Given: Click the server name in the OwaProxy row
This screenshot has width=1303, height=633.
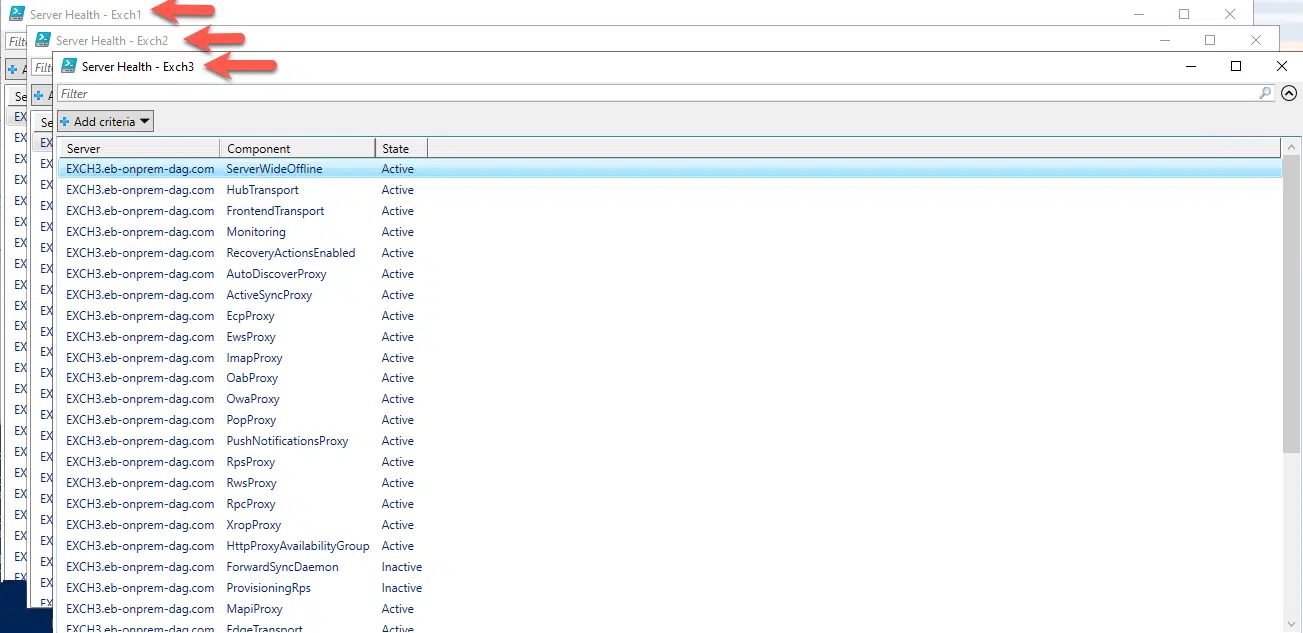Looking at the screenshot, I should [x=140, y=399].
